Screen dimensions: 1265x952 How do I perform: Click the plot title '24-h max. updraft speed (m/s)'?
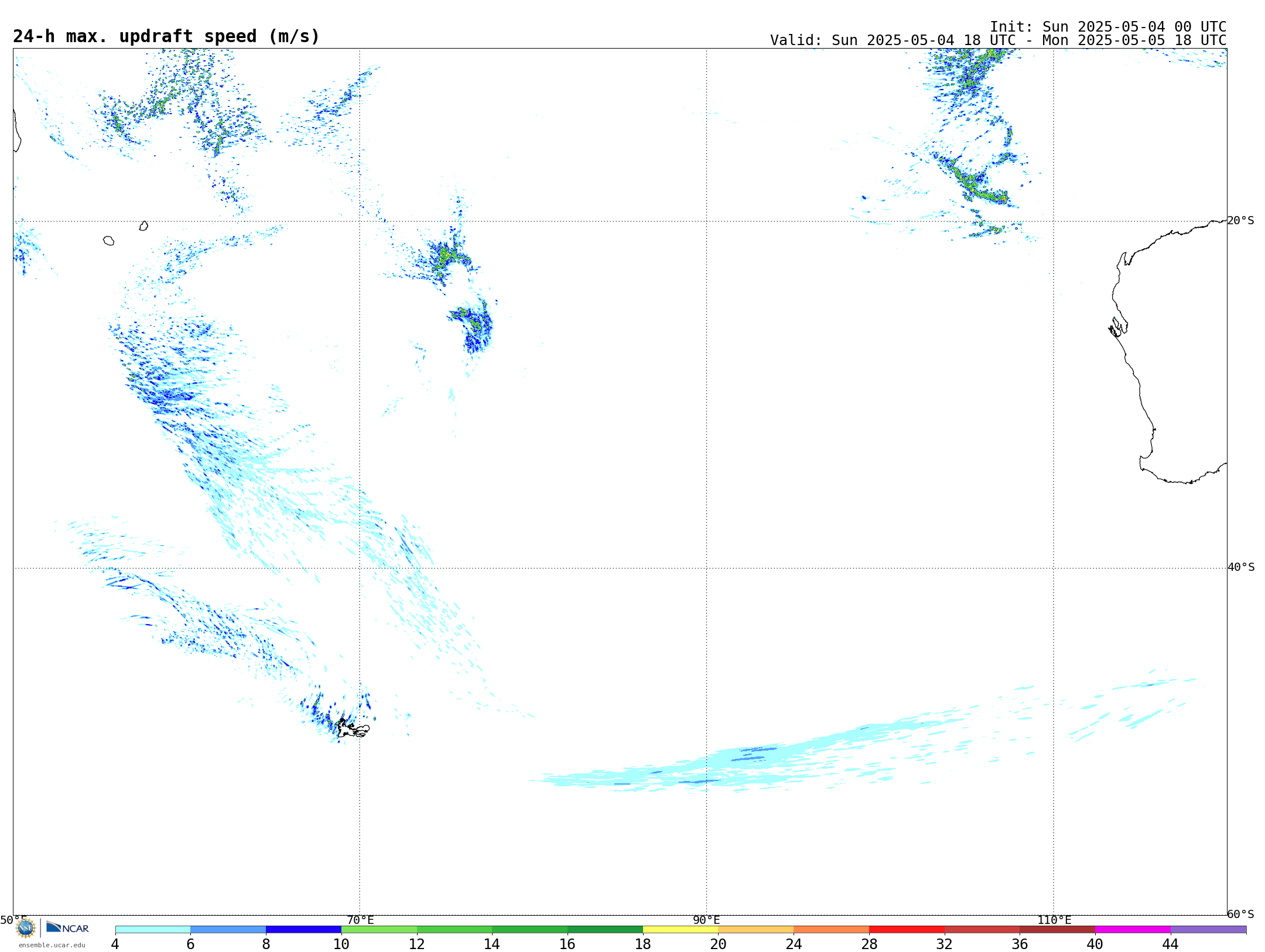tap(166, 36)
